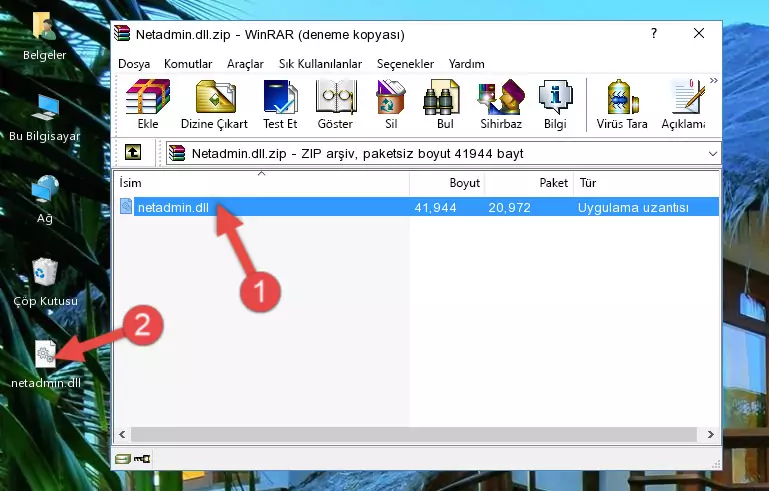Open the Seçenekler menu
Image resolution: width=769 pixels, height=491 pixels.
tap(405, 64)
